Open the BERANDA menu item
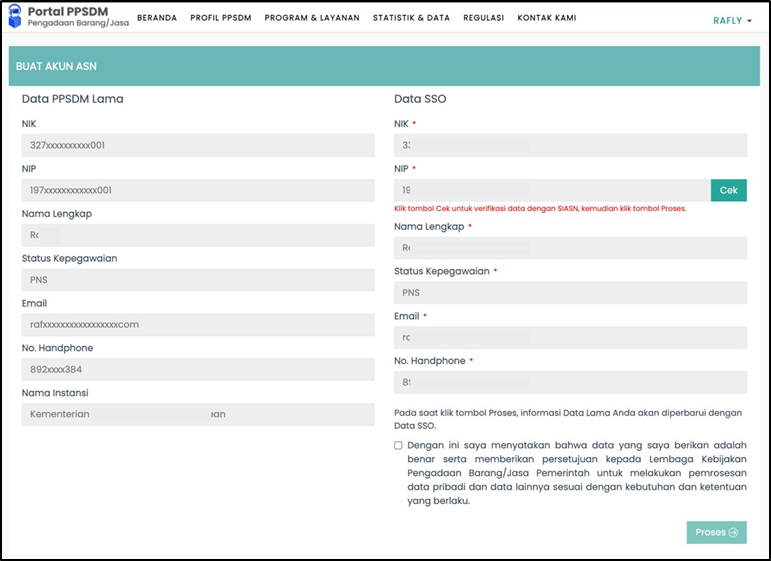Screen dimensions: 771x561 157,18
